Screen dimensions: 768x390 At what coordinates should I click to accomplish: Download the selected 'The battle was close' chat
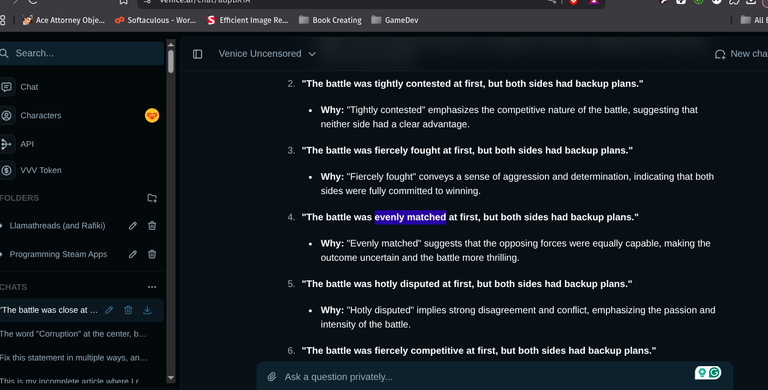147,310
